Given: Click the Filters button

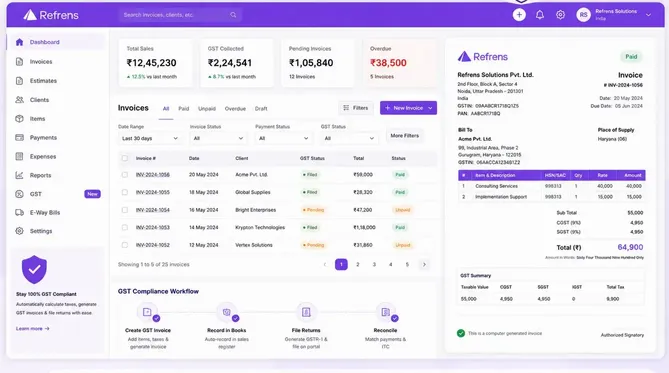Looking at the screenshot, I should pyautogui.click(x=356, y=108).
